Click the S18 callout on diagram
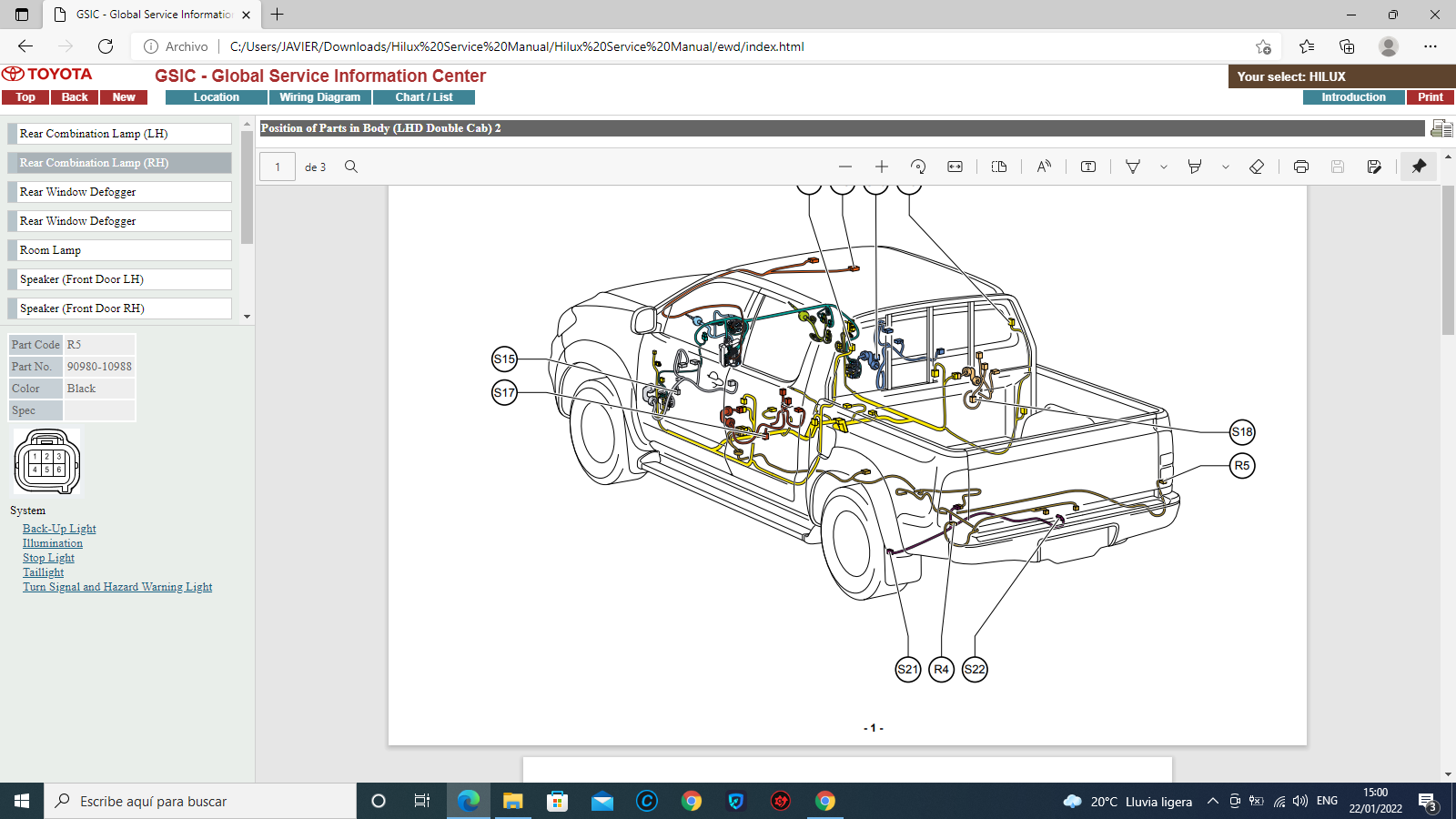This screenshot has width=1456, height=819. coord(1242,432)
